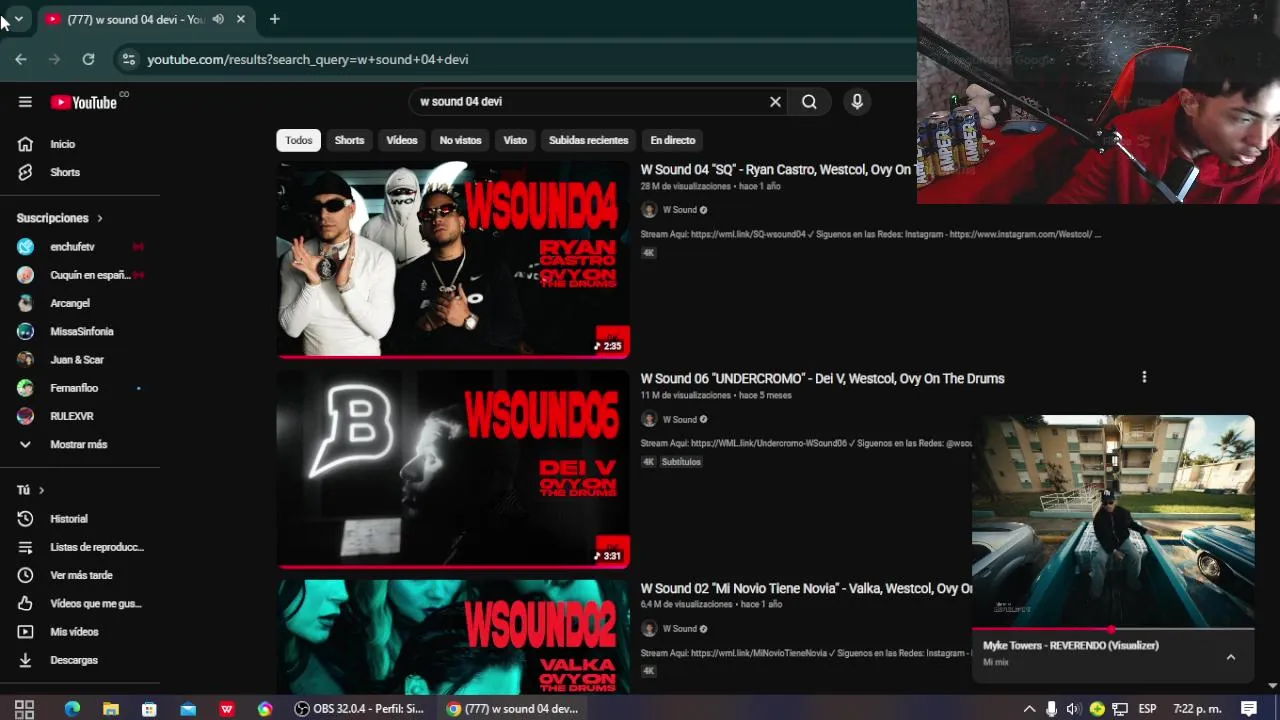1280x720 pixels.
Task: Open a new browser tab
Action: [x=274, y=19]
